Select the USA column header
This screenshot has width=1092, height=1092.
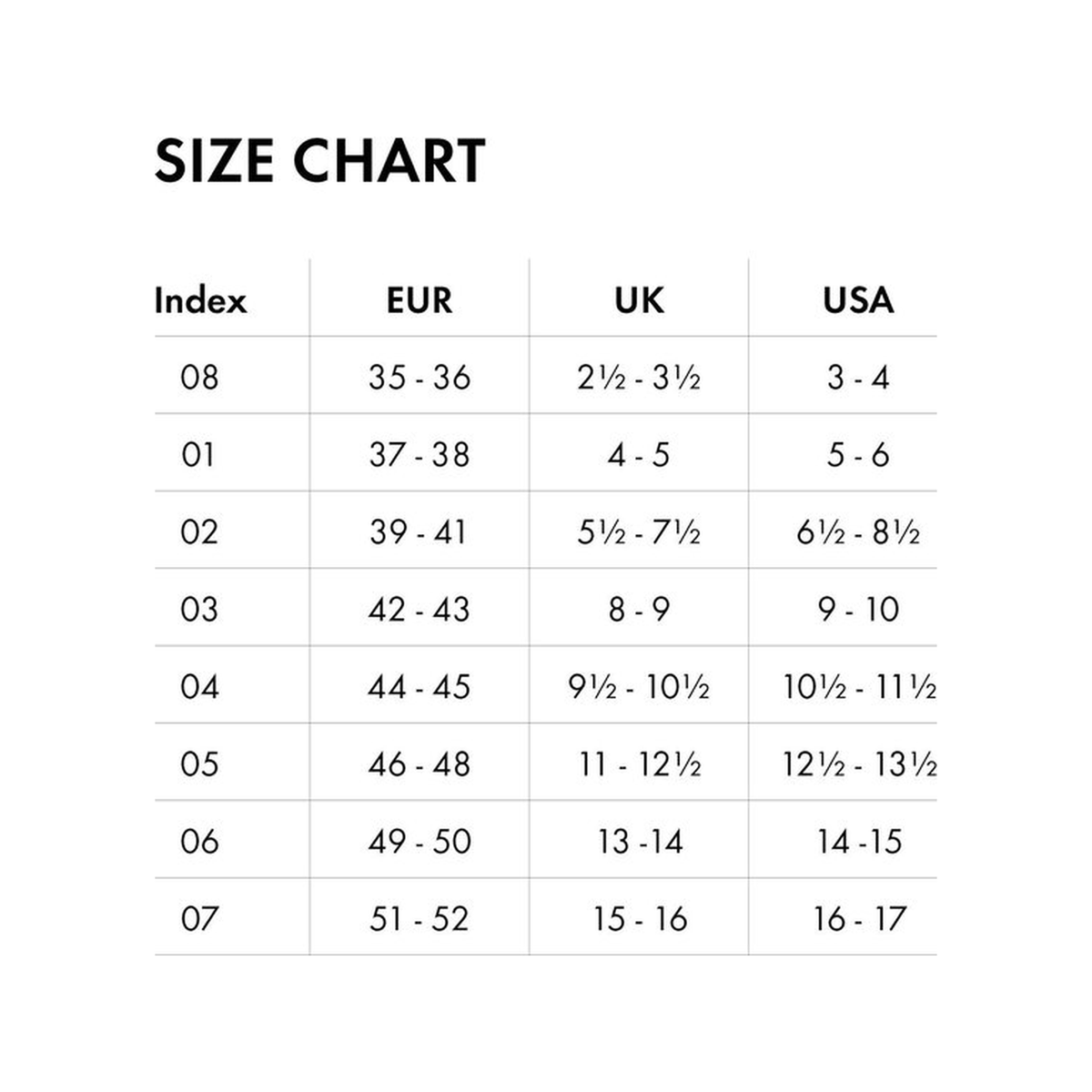click(858, 300)
